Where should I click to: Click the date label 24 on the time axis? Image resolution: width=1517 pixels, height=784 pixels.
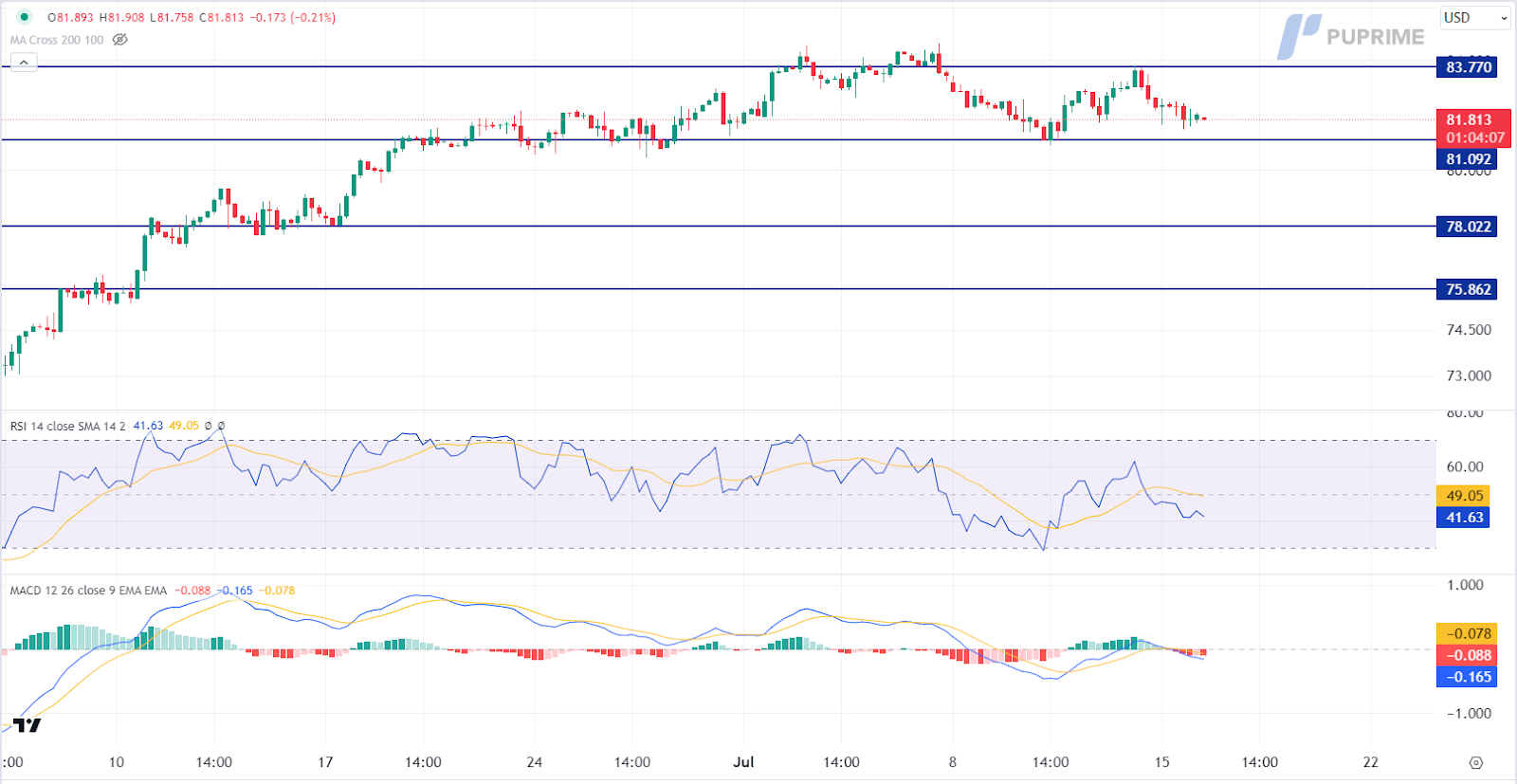coord(535,762)
